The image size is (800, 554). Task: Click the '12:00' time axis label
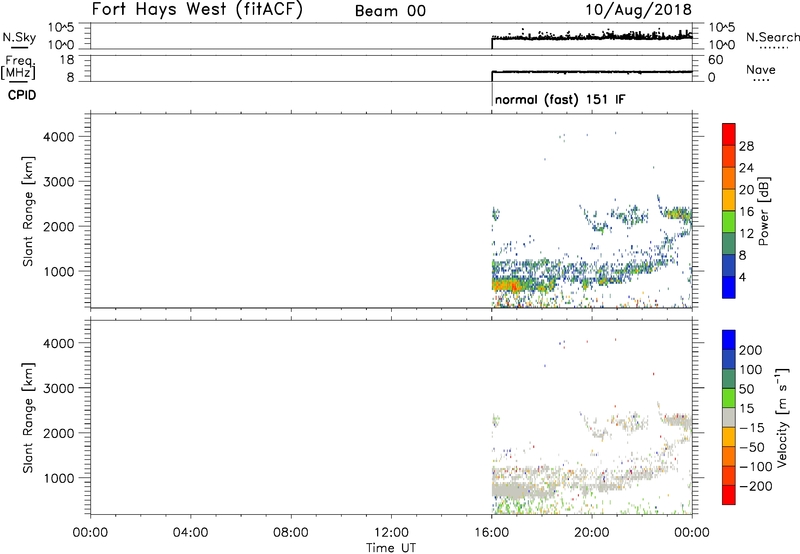point(391,533)
